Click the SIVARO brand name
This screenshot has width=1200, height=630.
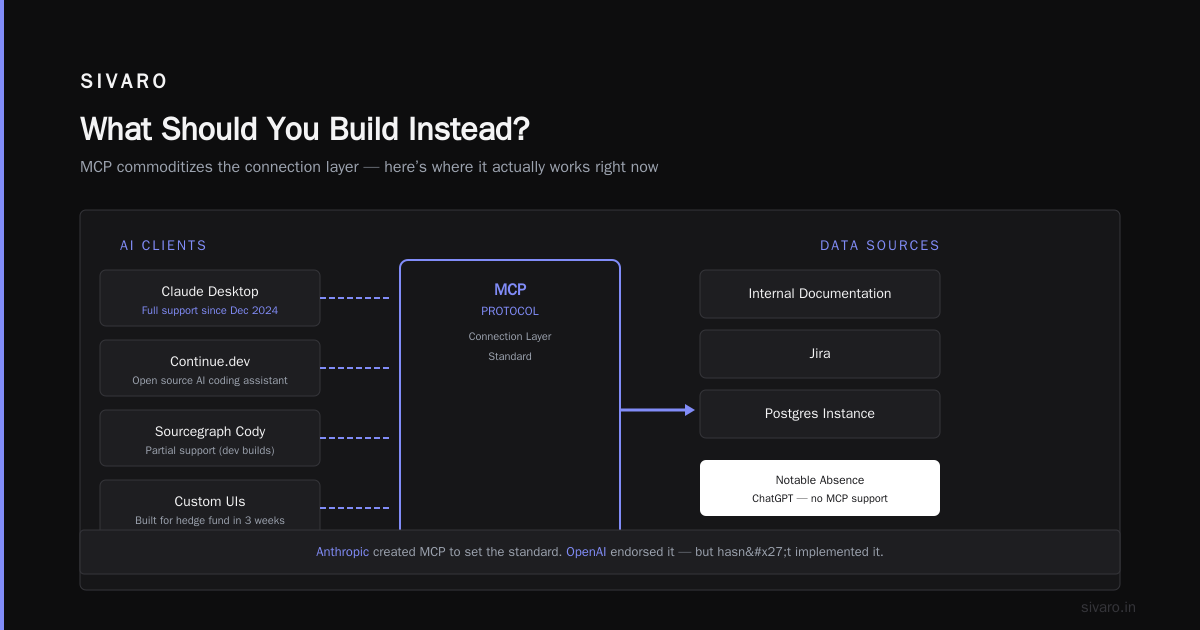click(x=124, y=82)
